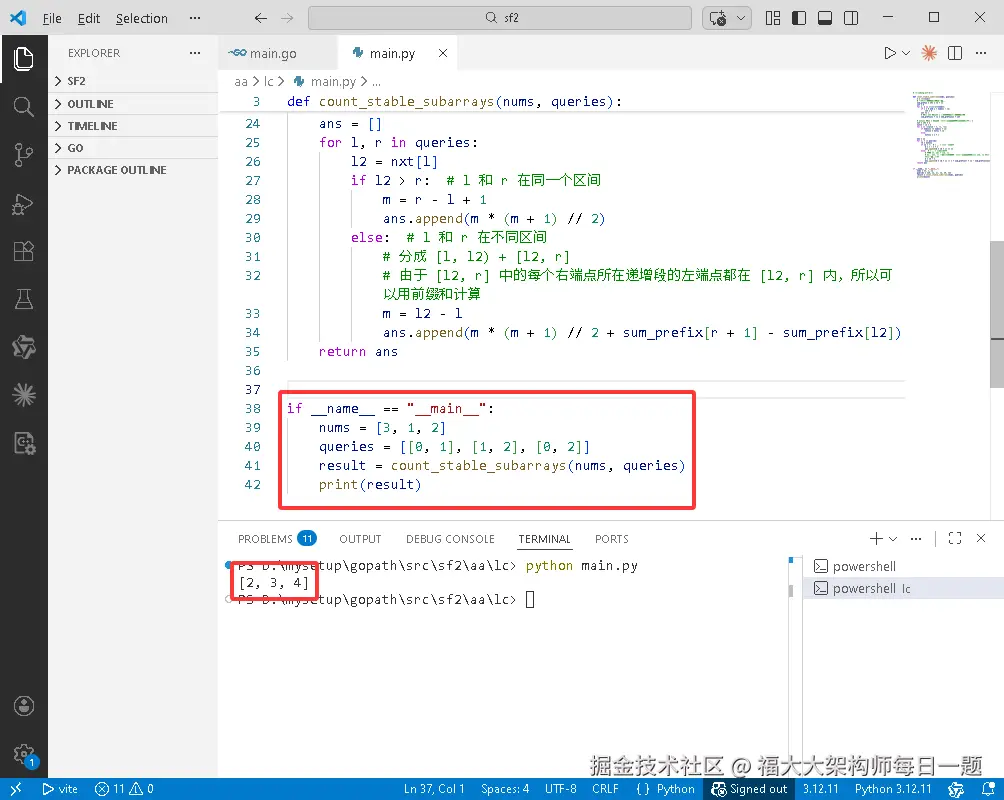Expand the OUTLINE section
The image size is (1004, 800).
[133, 104]
